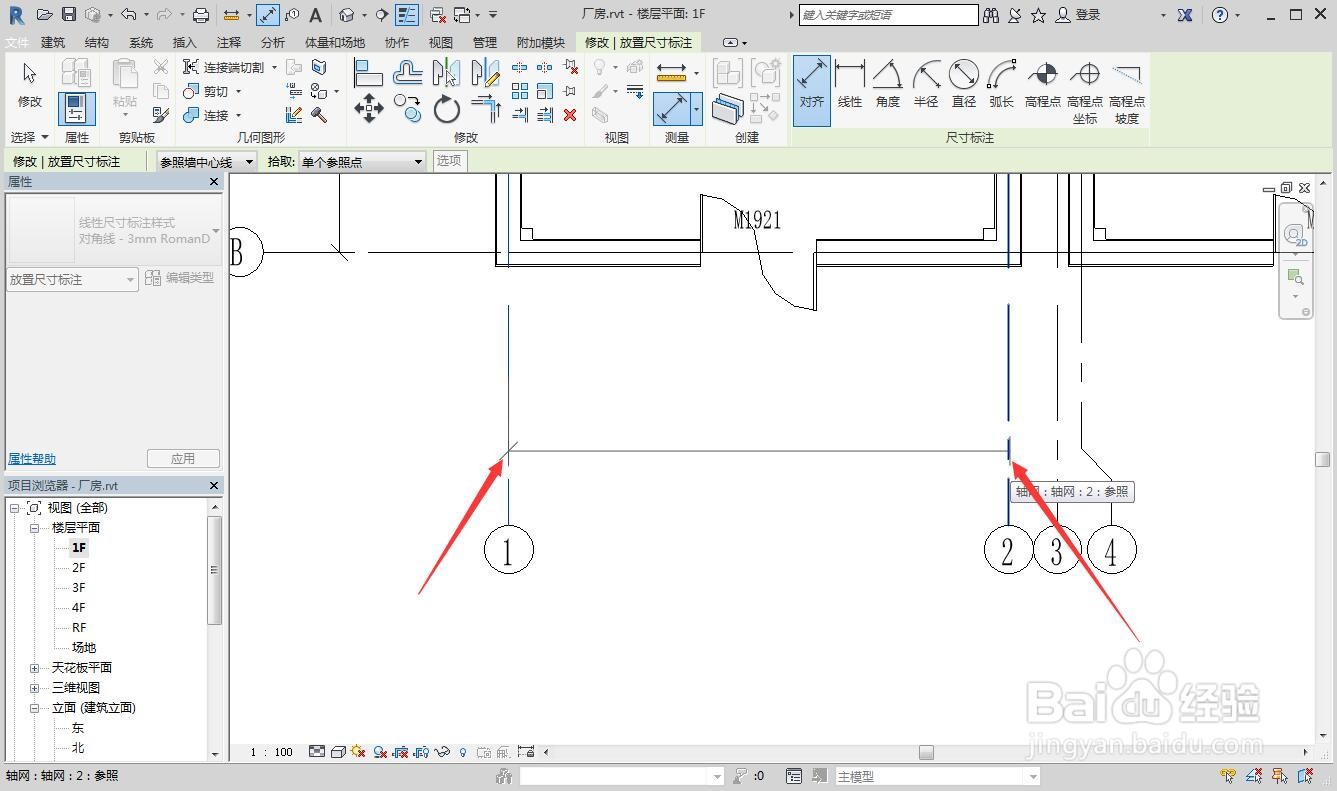Open the 拾取 单个参照点 dropdown
This screenshot has height=791, width=1337.
coord(362,161)
